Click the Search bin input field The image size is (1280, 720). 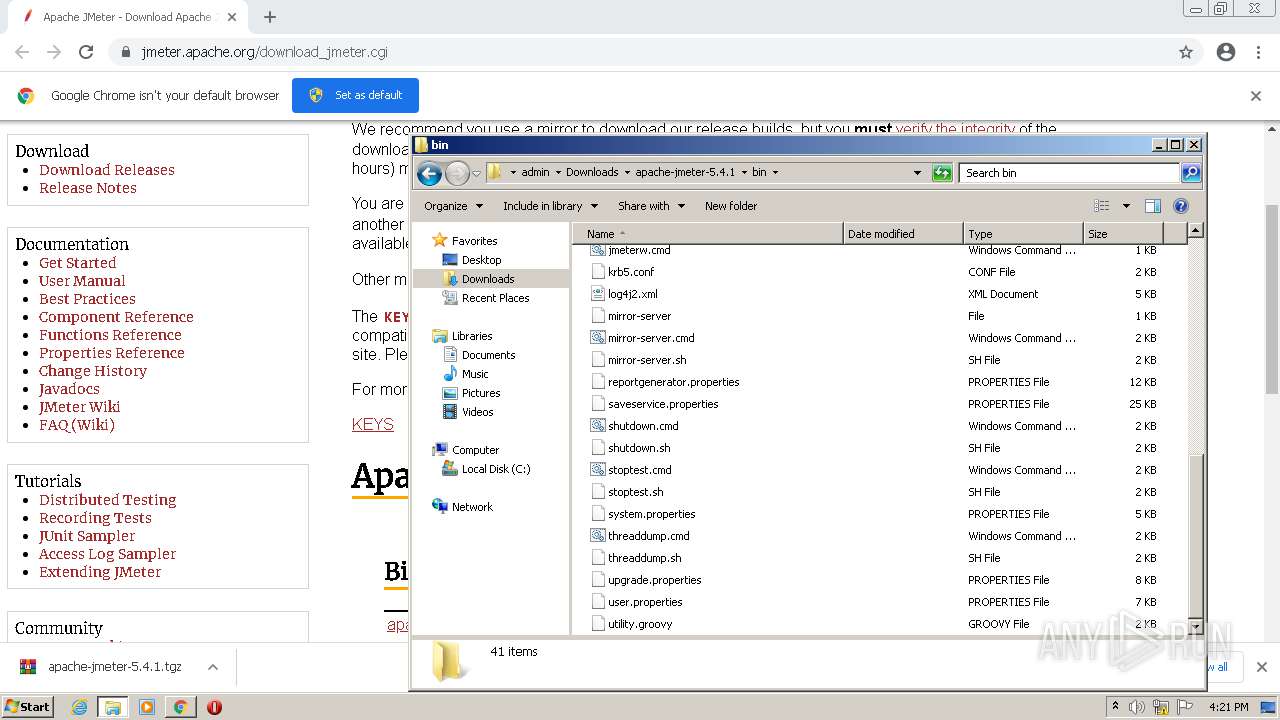(x=1069, y=173)
